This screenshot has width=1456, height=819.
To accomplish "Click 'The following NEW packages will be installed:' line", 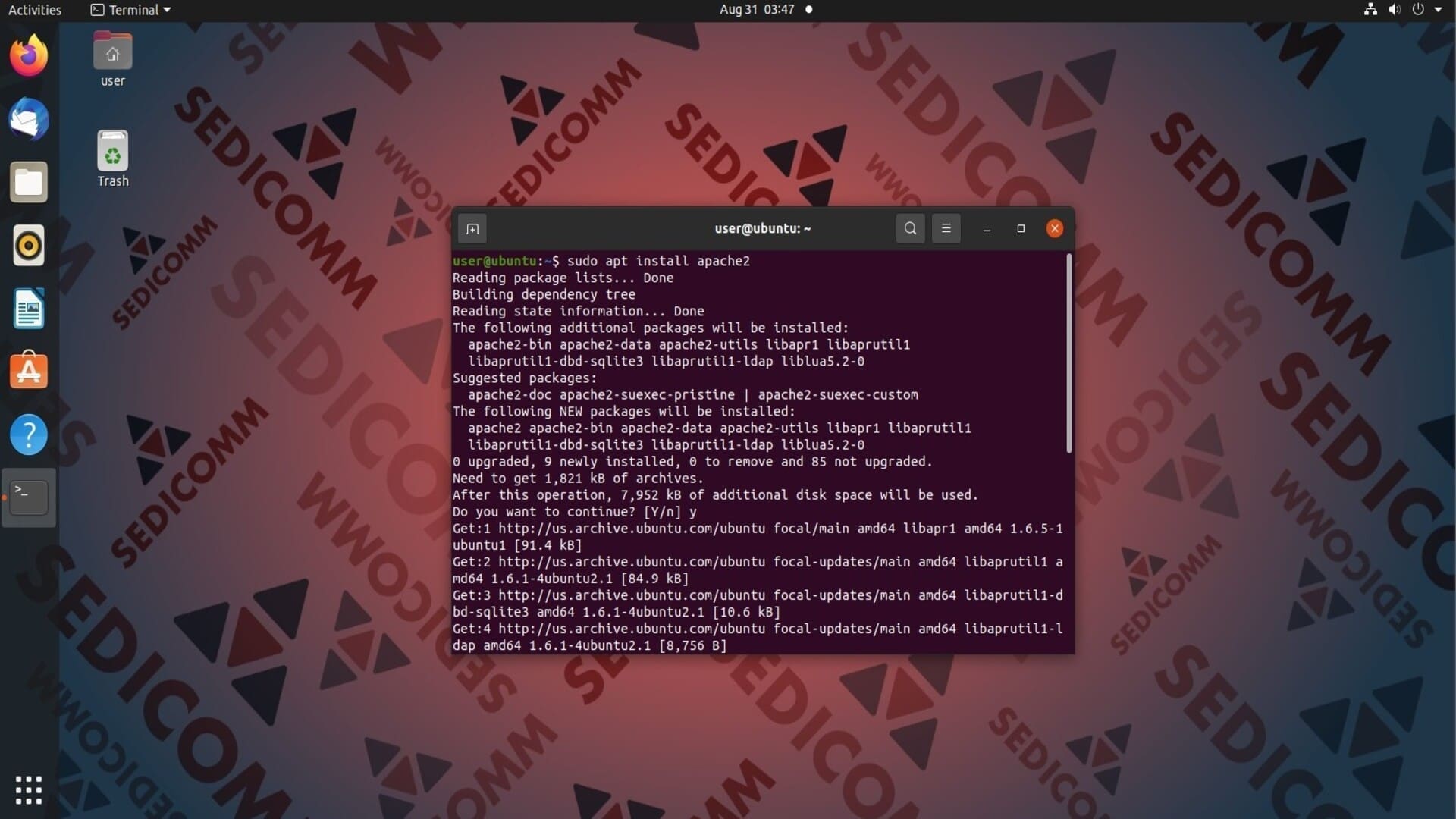I will [623, 412].
